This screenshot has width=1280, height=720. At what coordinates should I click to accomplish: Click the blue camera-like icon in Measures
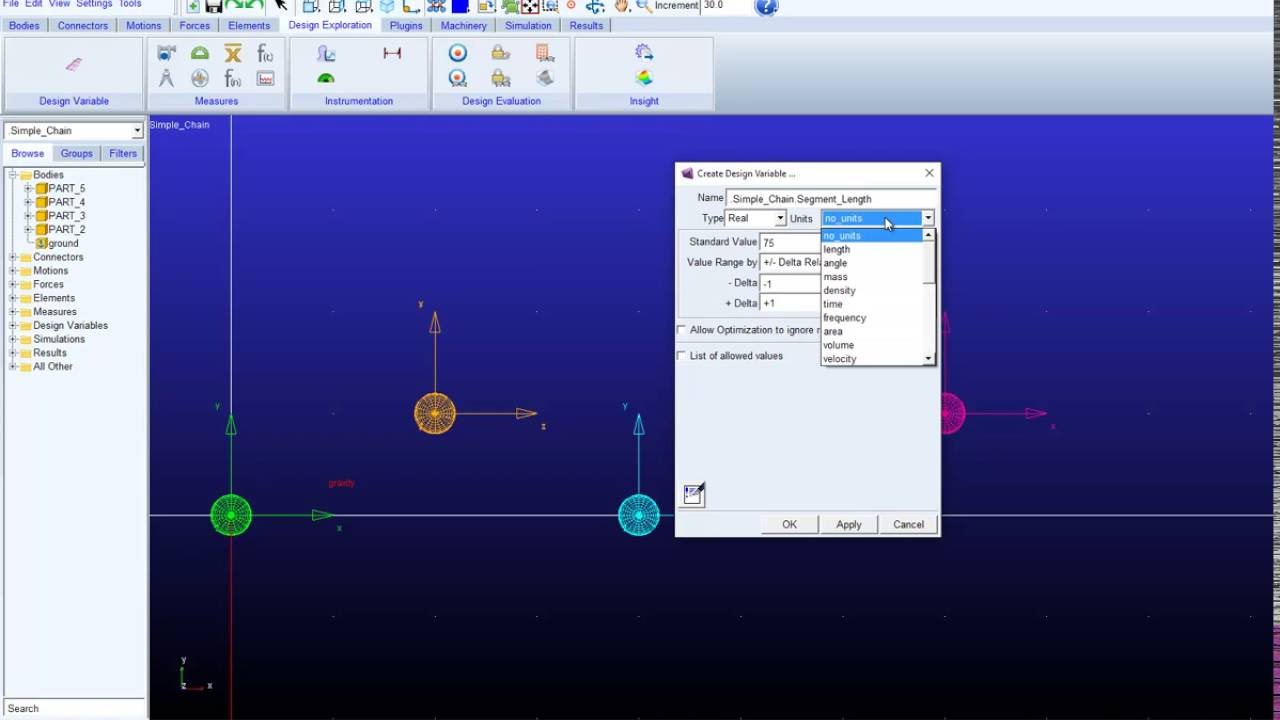coord(166,53)
